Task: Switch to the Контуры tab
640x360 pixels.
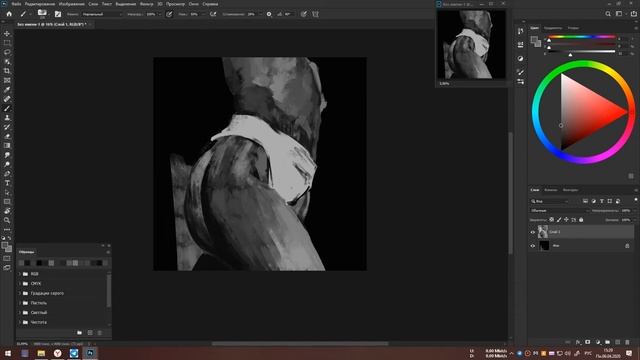Action: coord(570,190)
